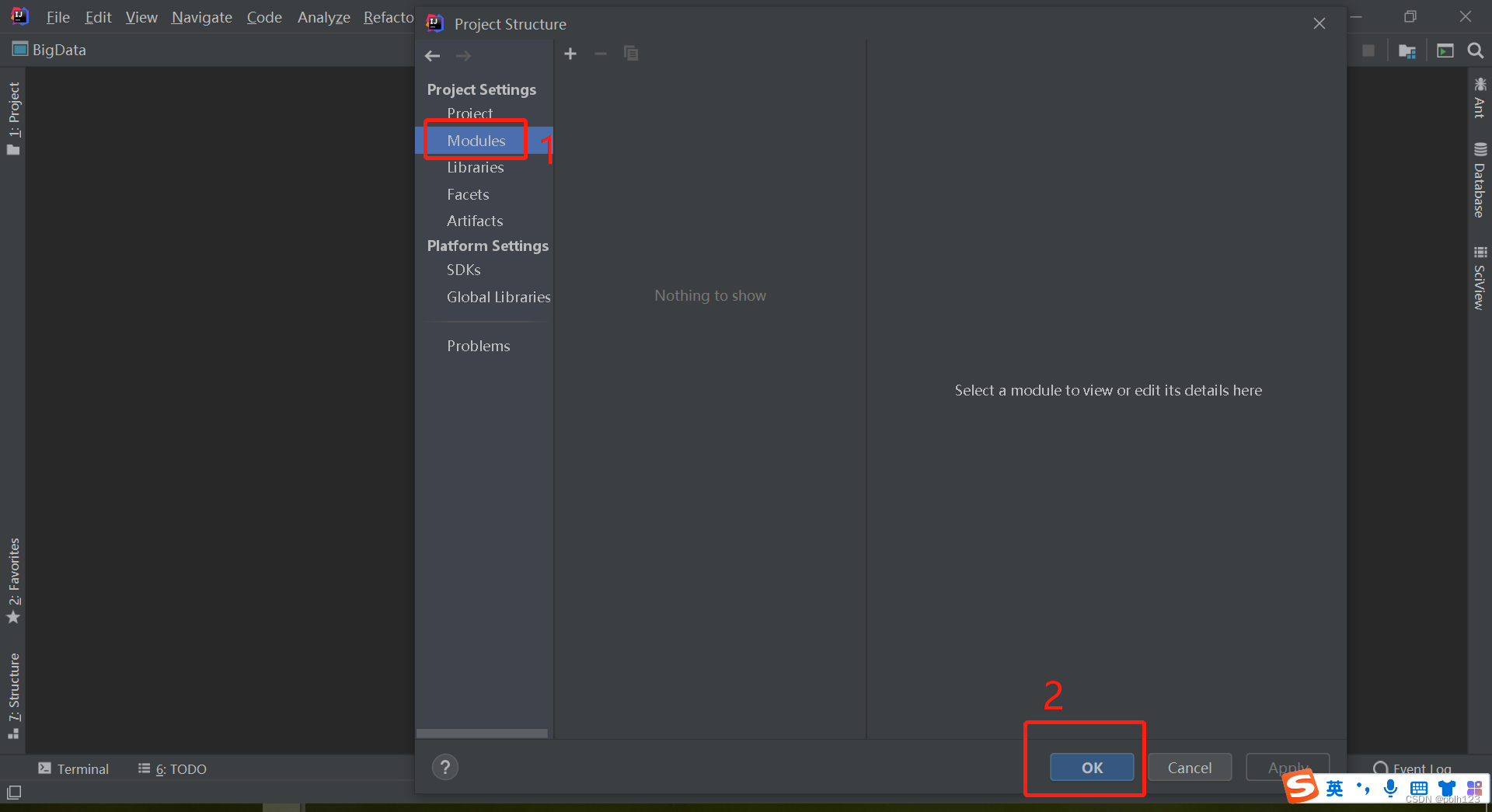This screenshot has height=812, width=1492.
Task: Open the Event Log panel
Action: coord(1412,768)
